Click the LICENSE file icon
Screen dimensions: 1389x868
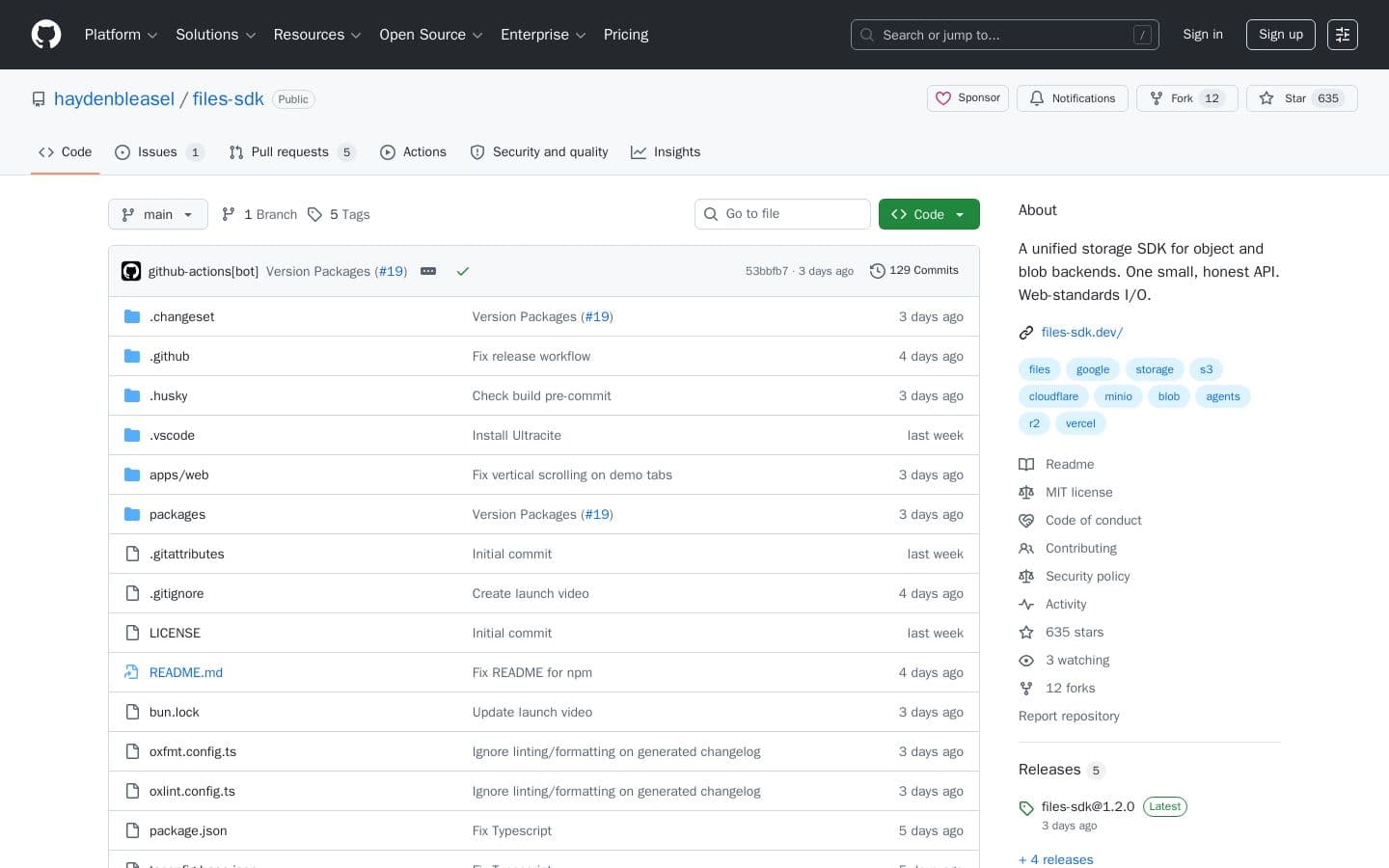tap(132, 633)
